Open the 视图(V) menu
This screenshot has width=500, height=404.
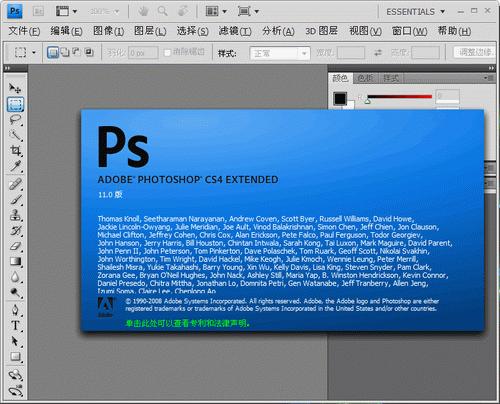tap(365, 31)
